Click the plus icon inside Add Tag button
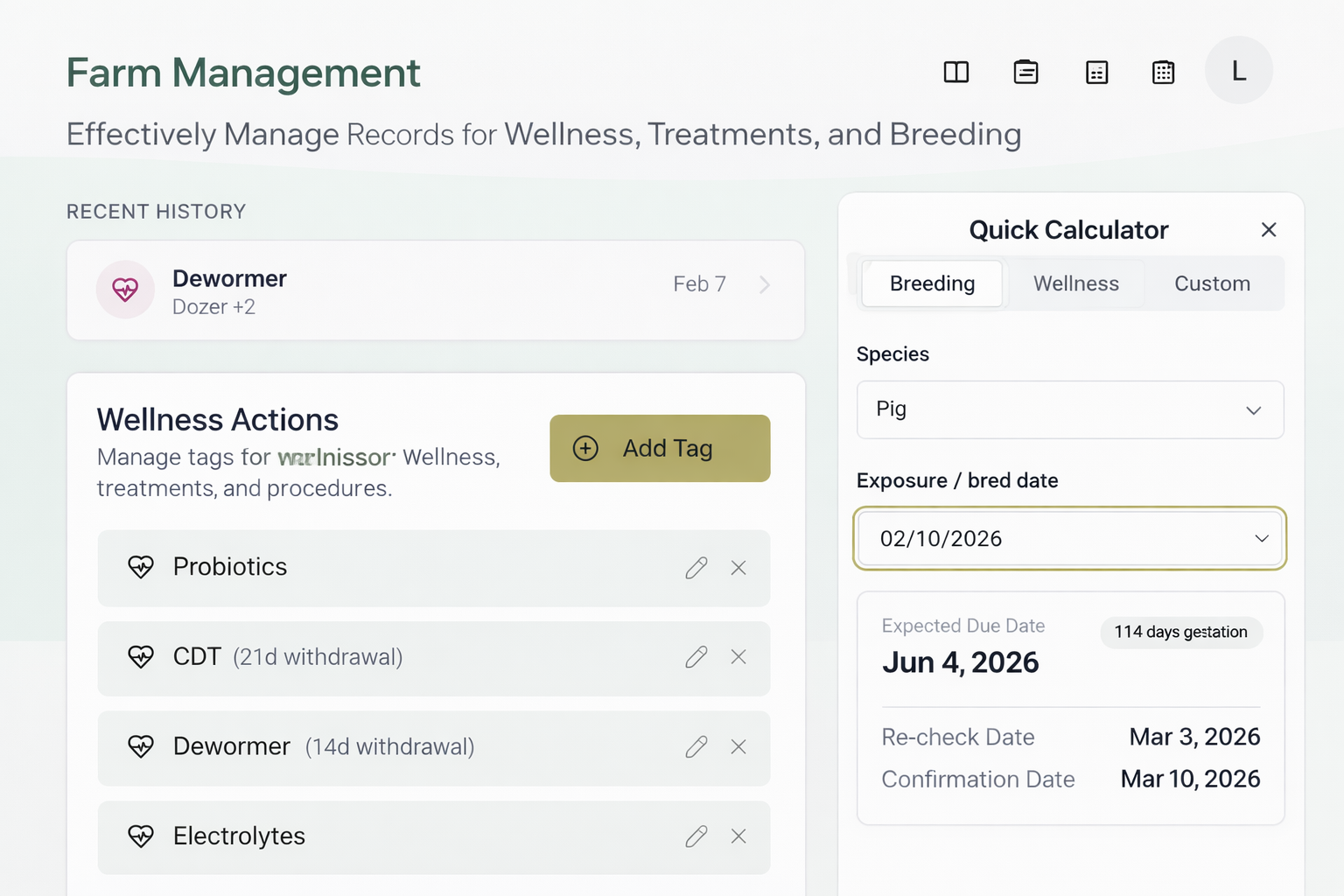1344x896 pixels. click(x=584, y=448)
